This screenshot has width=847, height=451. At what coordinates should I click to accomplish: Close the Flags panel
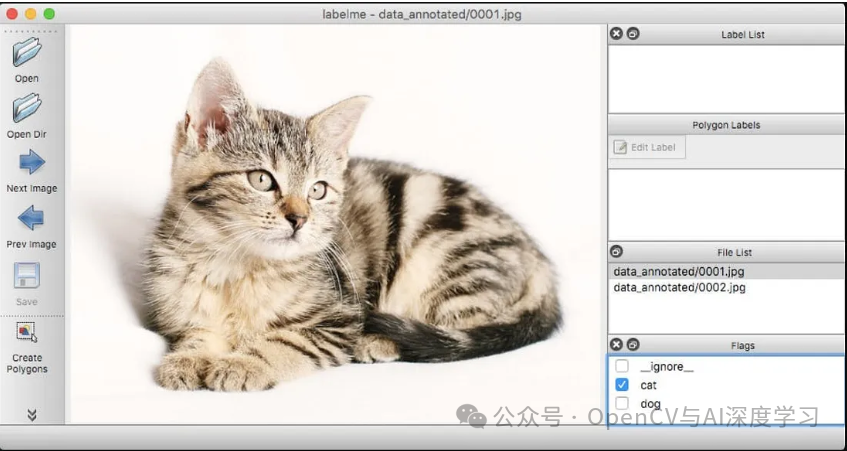point(616,344)
